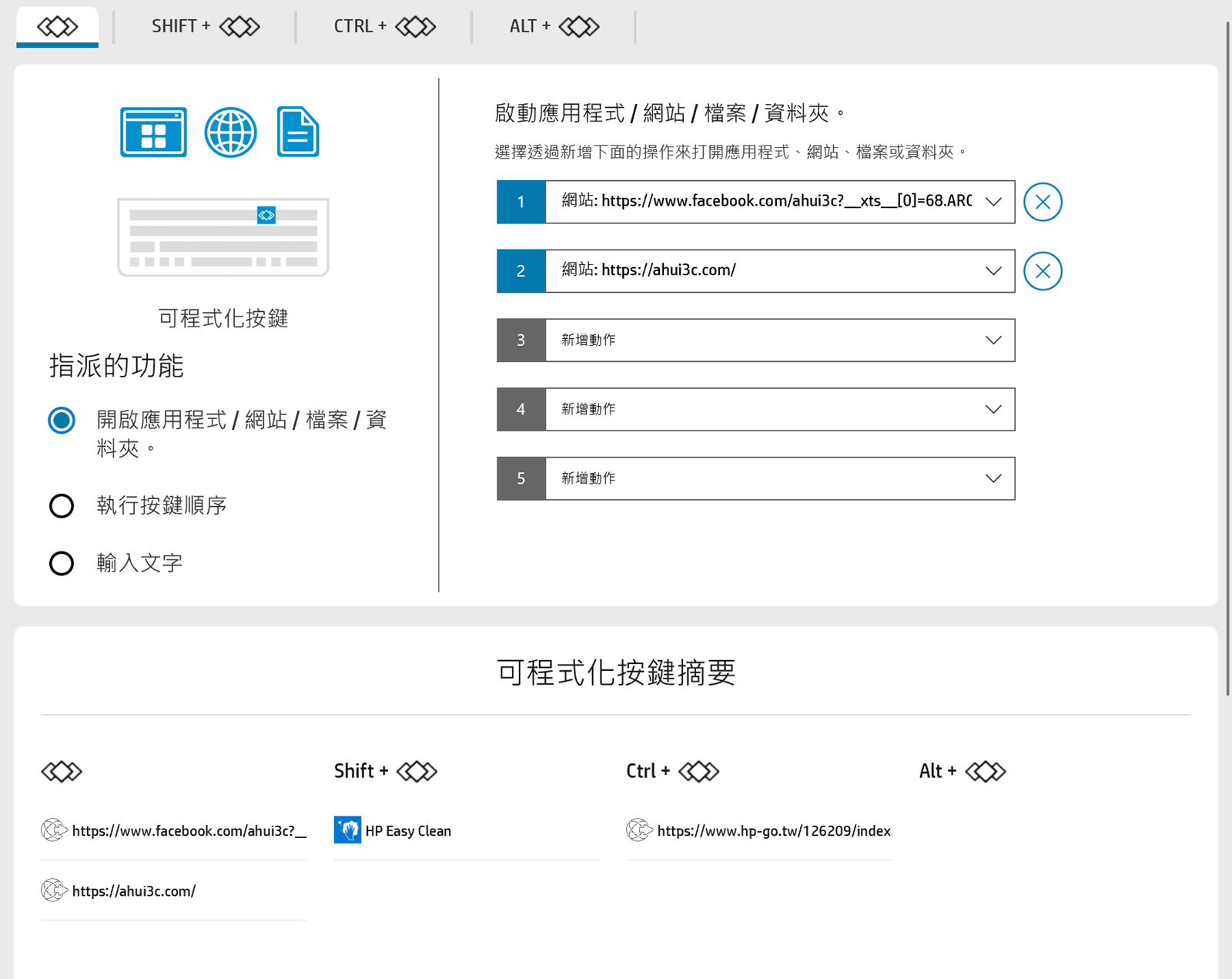Viewport: 1232px width, 979px height.
Task: Click the hp-go.tw summary link icon
Action: (x=639, y=830)
